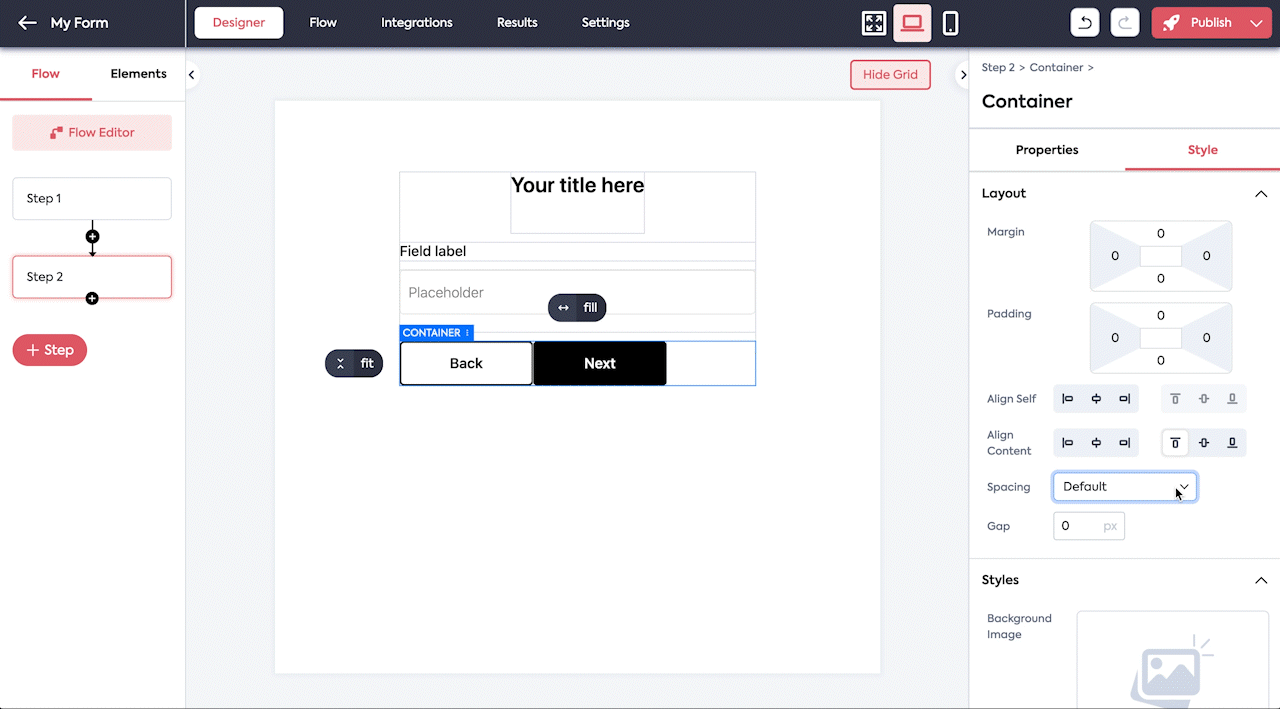Switch to fullscreen preview icon
This screenshot has width=1280, height=709.
point(873,23)
